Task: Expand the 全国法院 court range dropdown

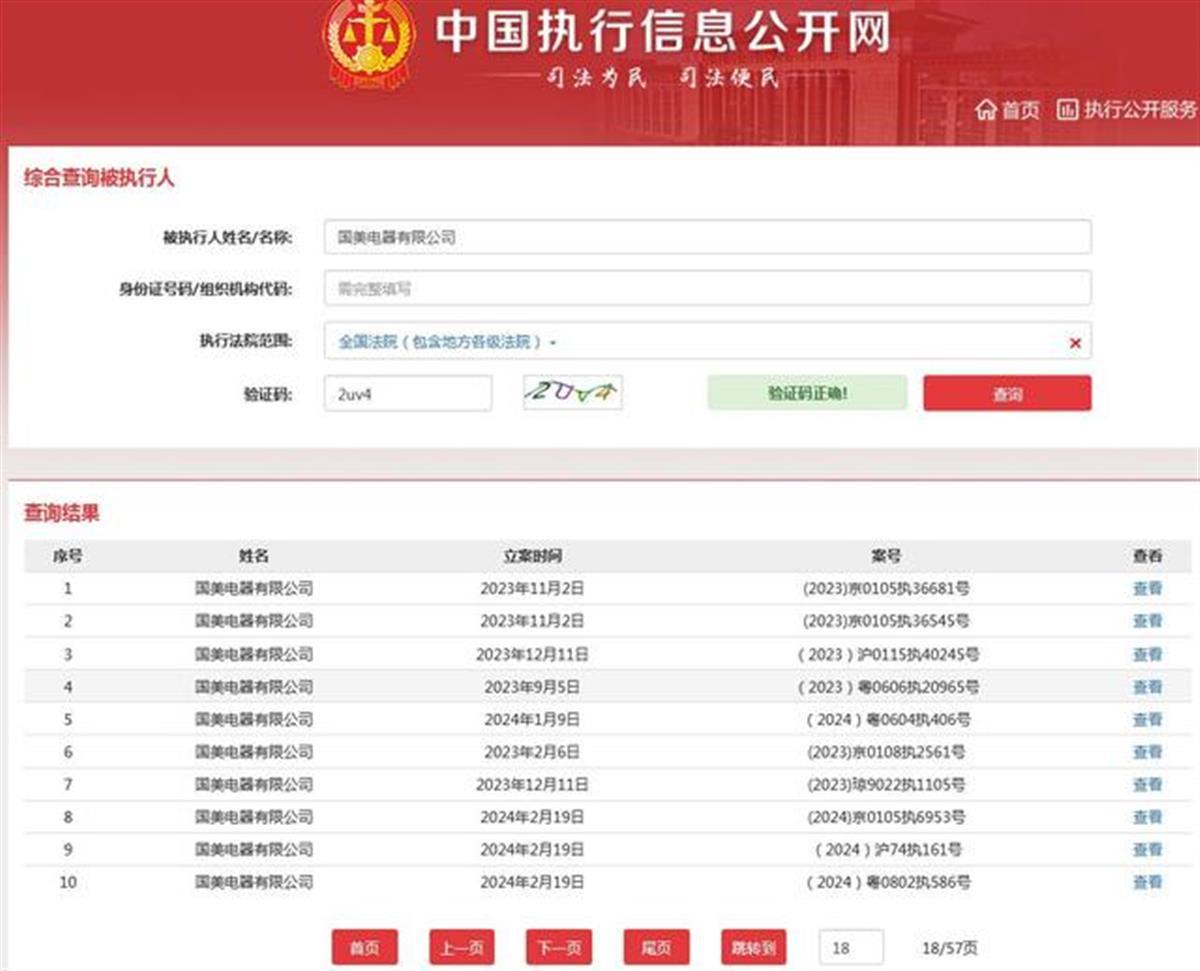Action: [447, 342]
